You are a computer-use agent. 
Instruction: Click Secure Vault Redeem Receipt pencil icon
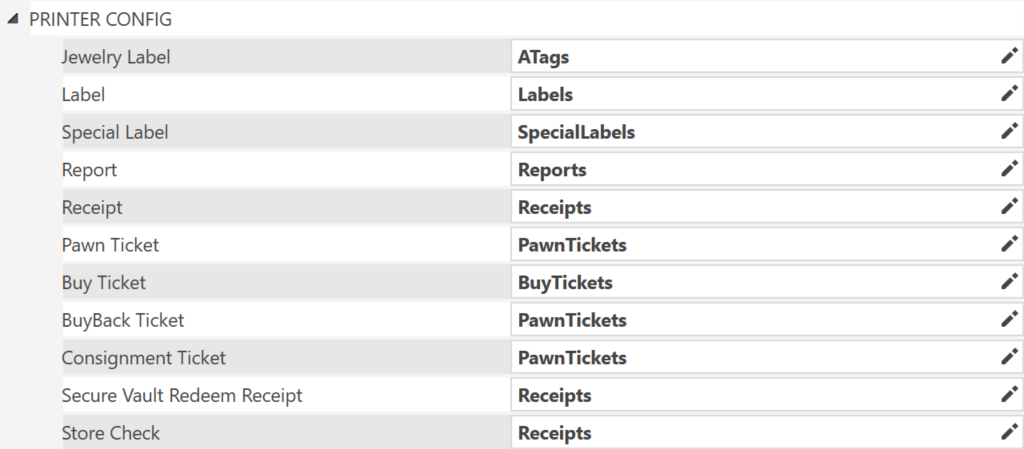pyautogui.click(x=1009, y=395)
